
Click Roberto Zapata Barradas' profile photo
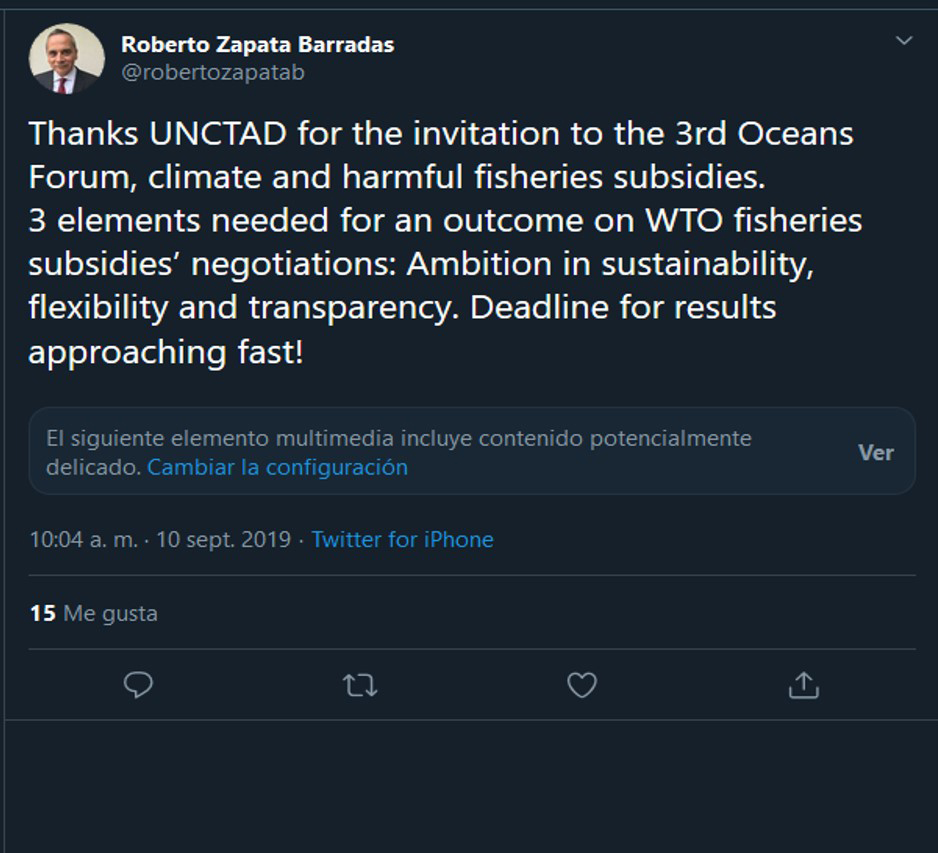coord(67,58)
